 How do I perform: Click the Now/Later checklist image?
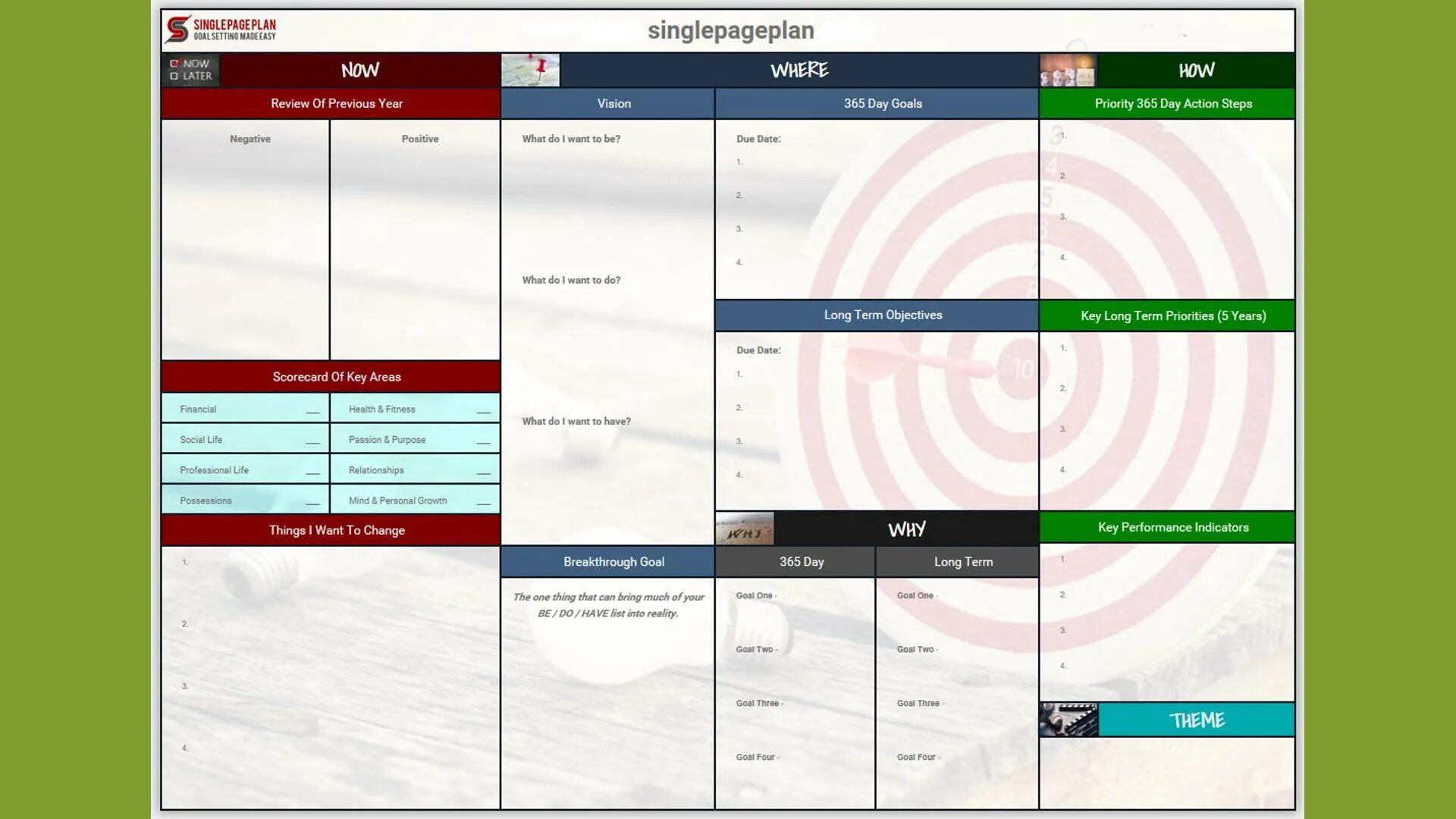coord(190,71)
